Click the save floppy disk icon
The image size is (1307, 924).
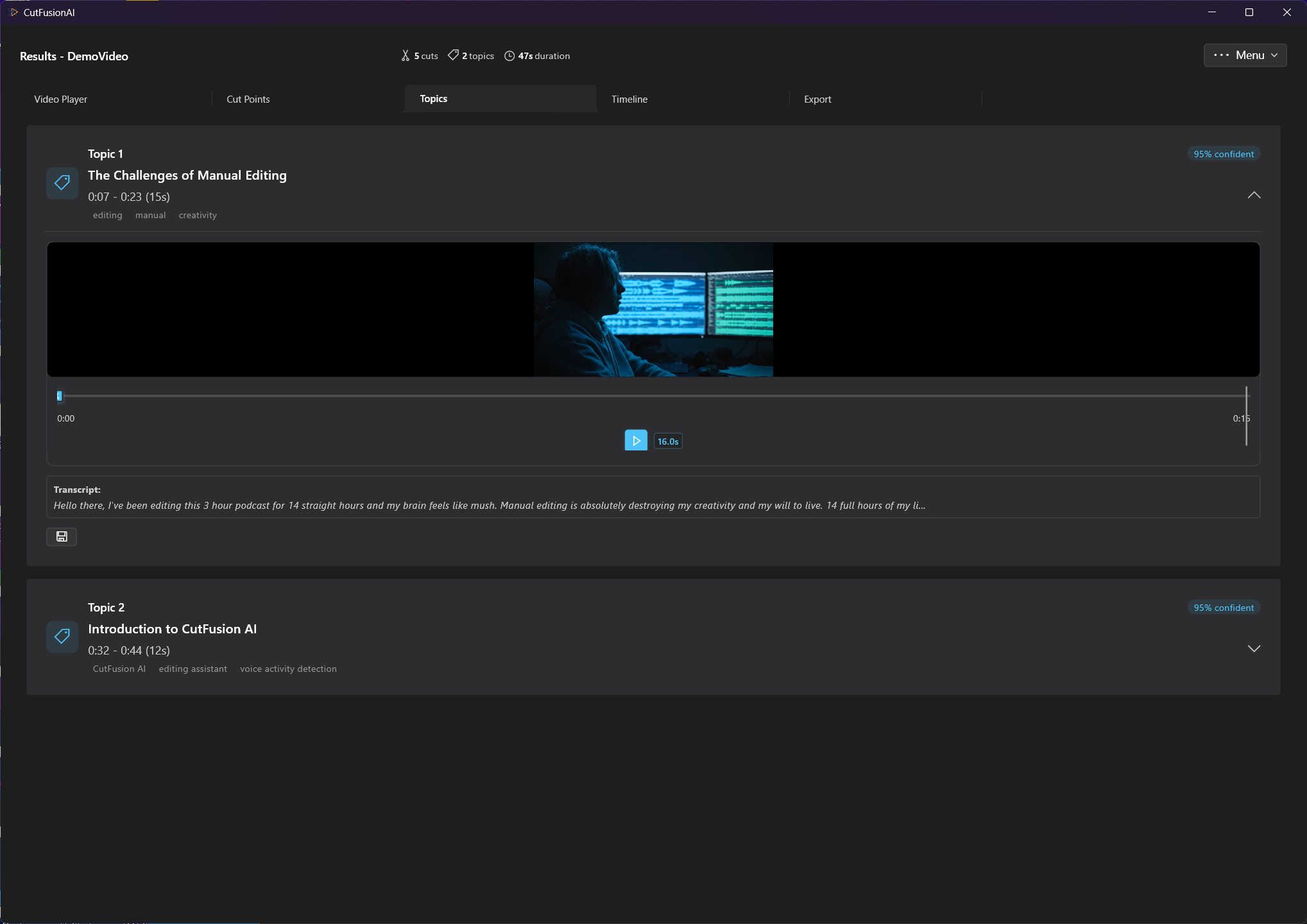[x=62, y=536]
